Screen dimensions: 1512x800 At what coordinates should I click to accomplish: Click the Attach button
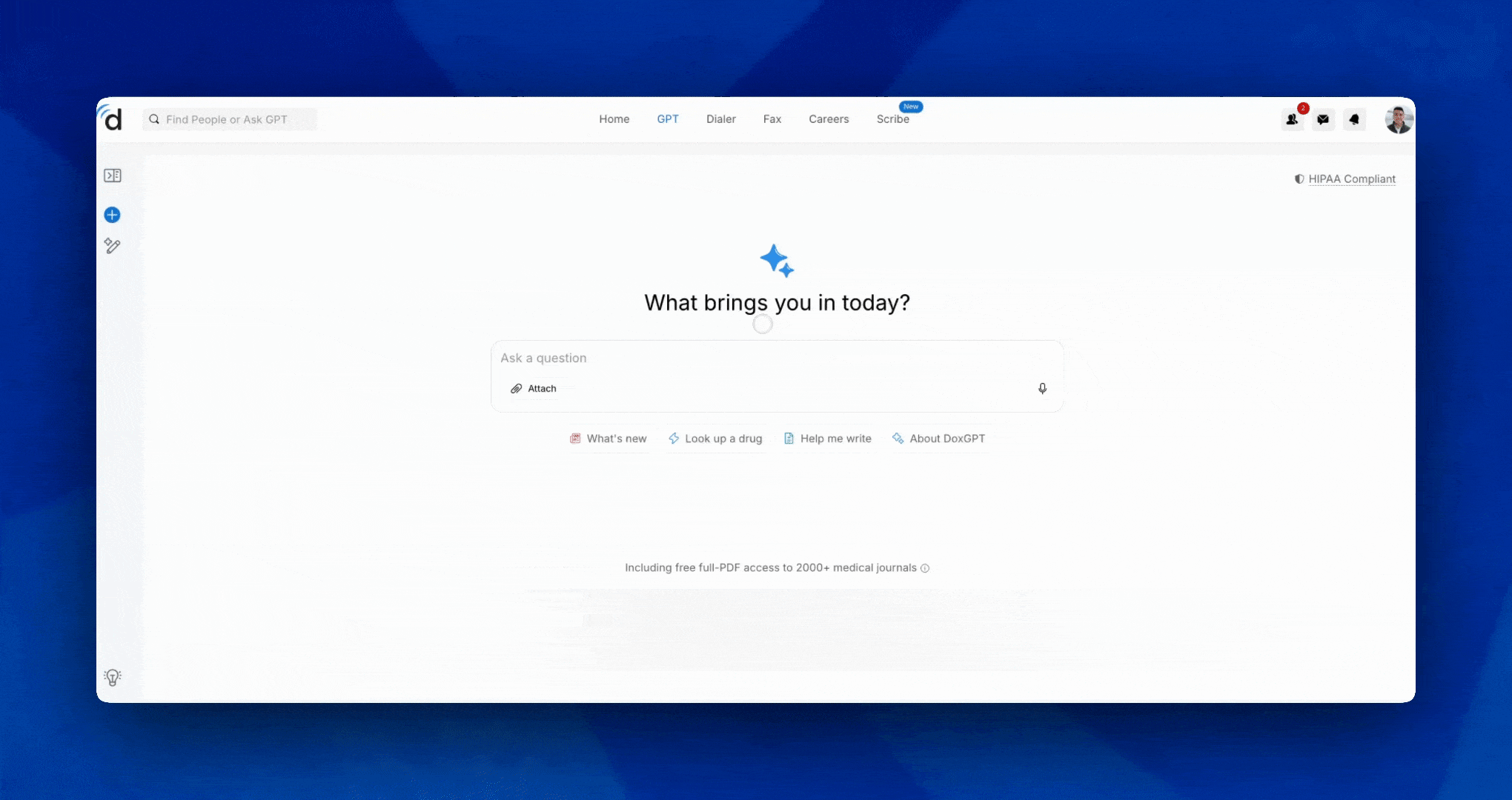pos(534,388)
